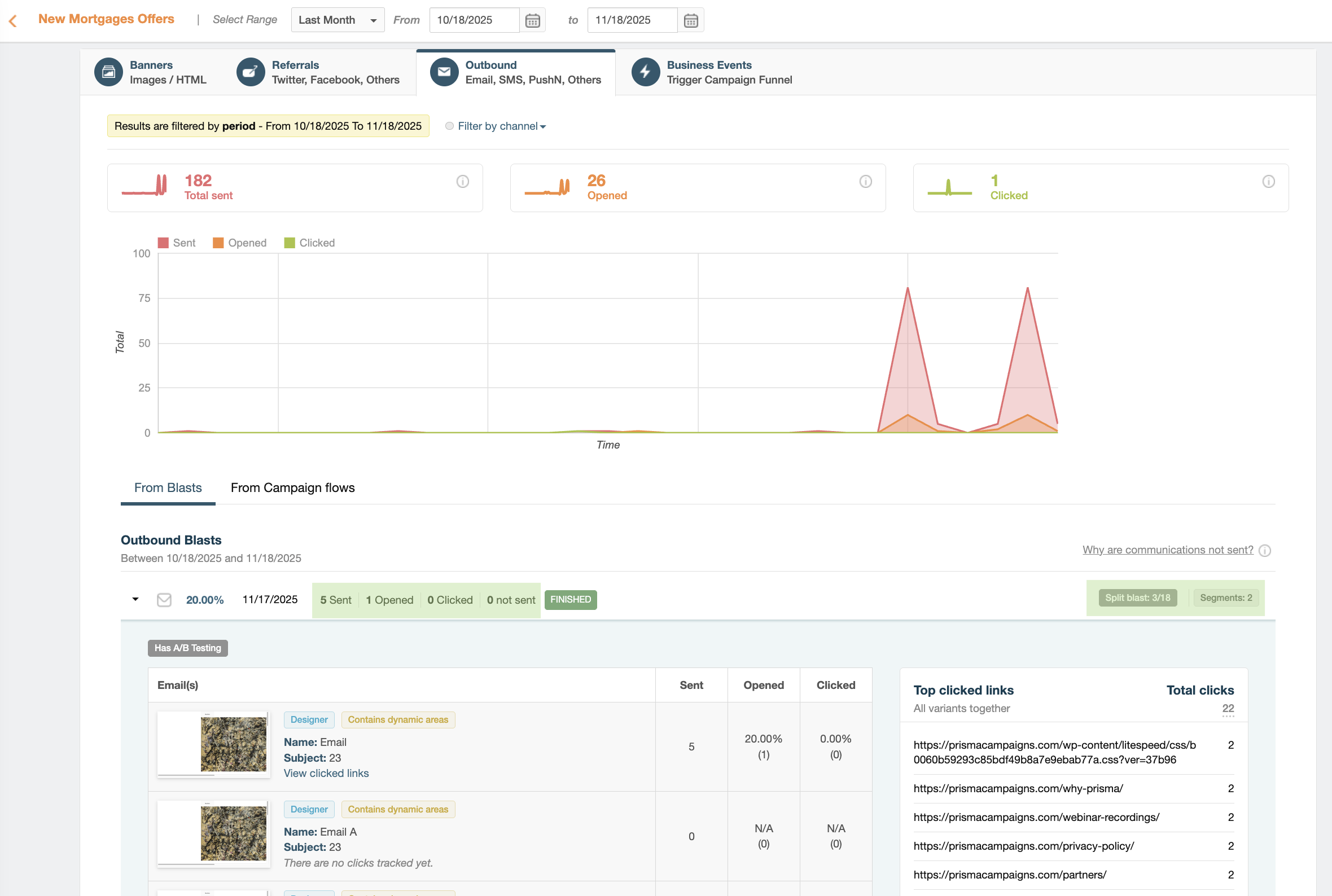
Task: Toggle the Sent series in chart legend
Action: pos(177,243)
